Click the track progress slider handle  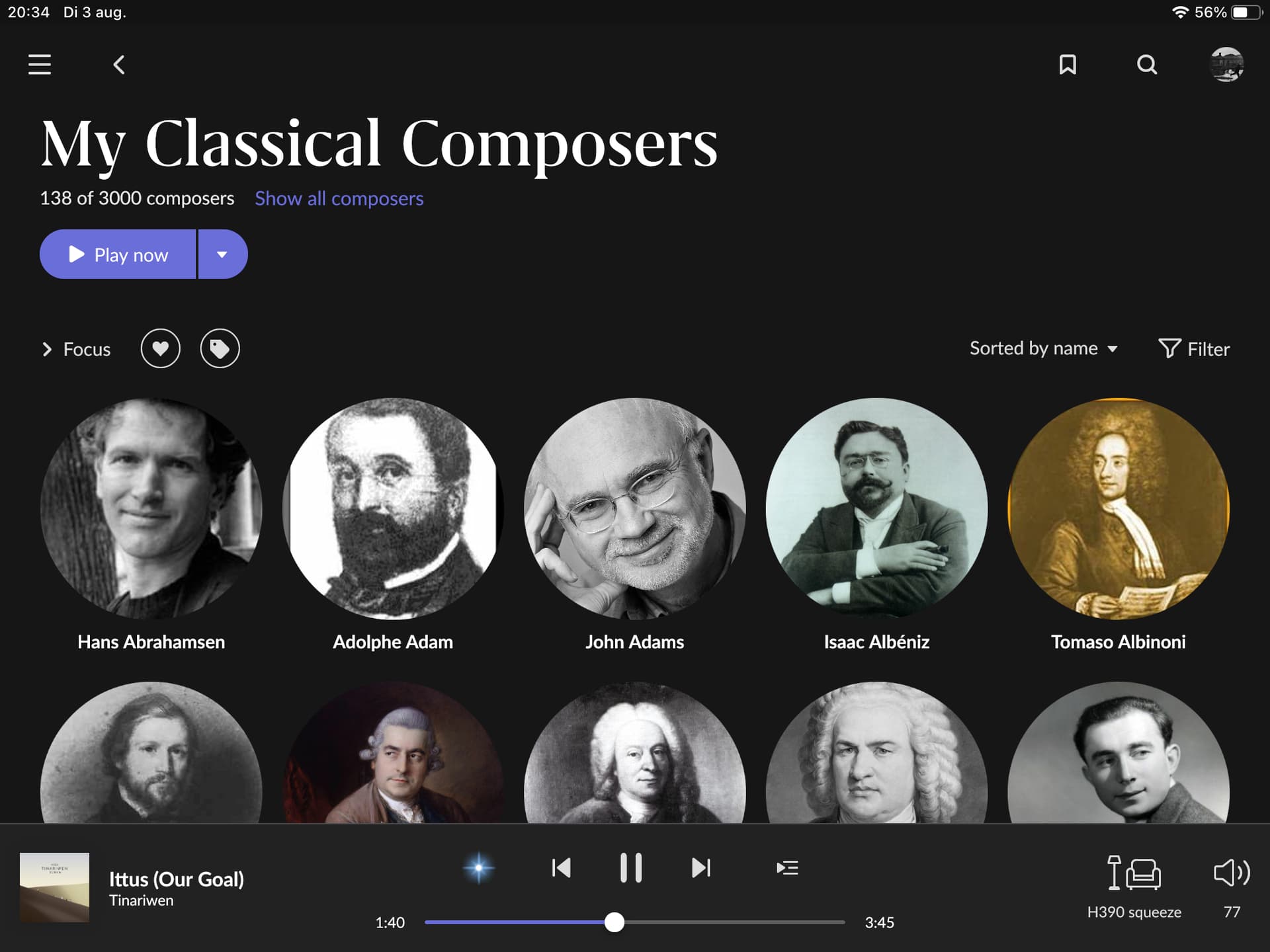point(614,922)
